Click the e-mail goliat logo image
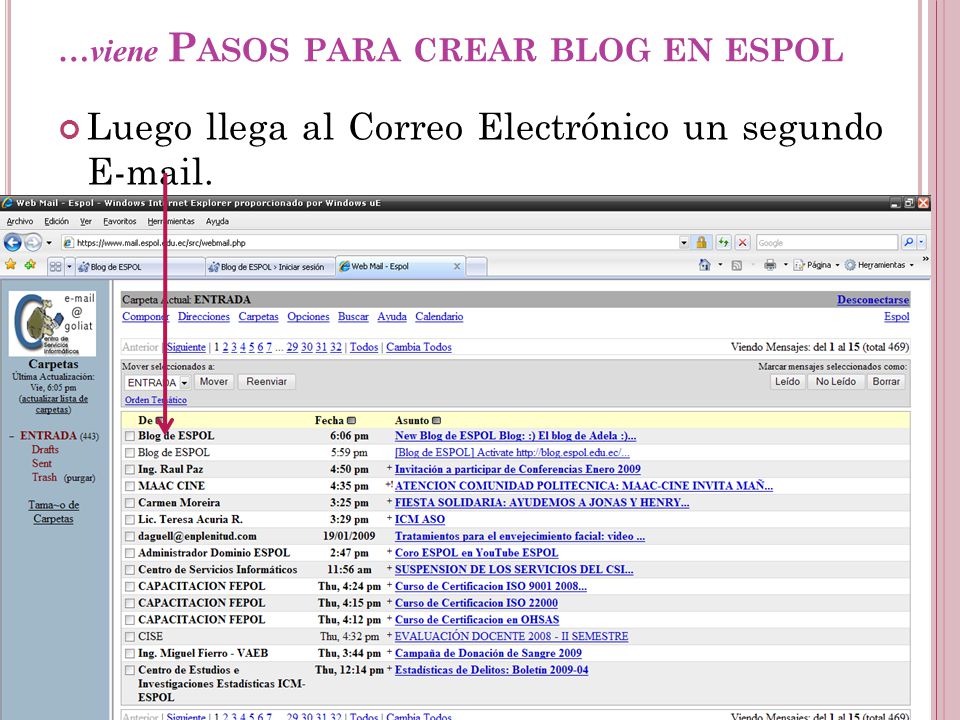The height and width of the screenshot is (720, 960). [53, 323]
